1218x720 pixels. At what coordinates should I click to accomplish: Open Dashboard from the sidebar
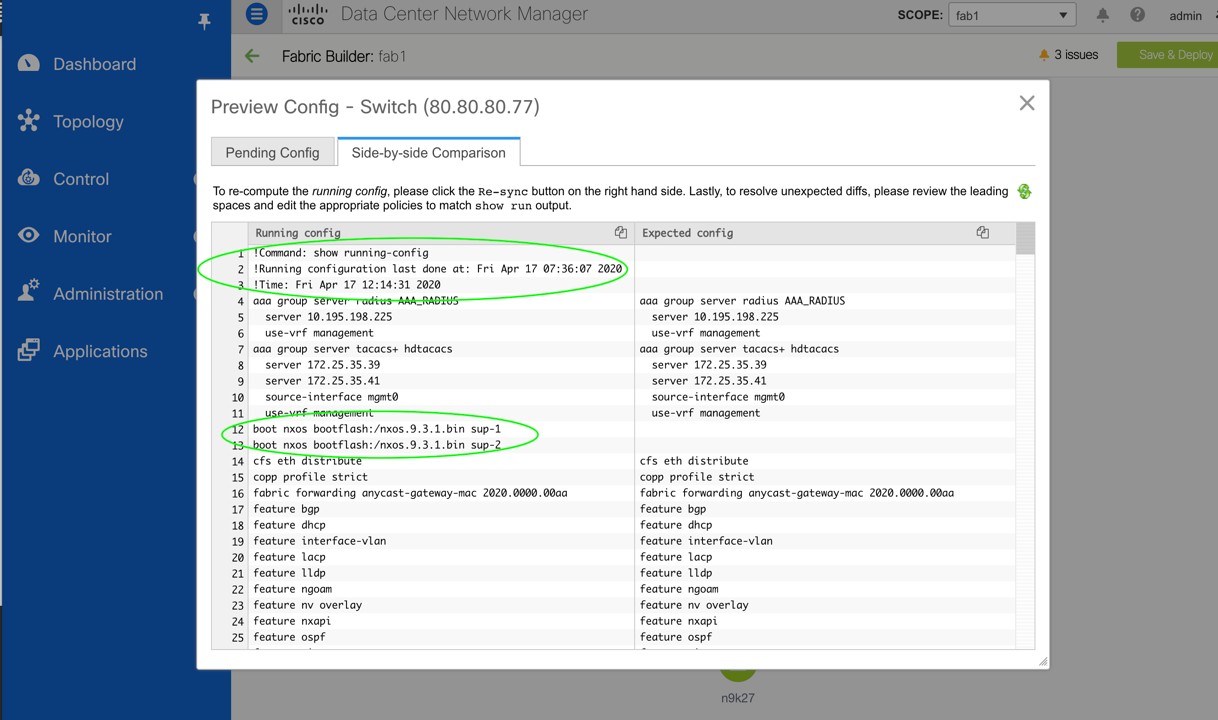(x=94, y=64)
